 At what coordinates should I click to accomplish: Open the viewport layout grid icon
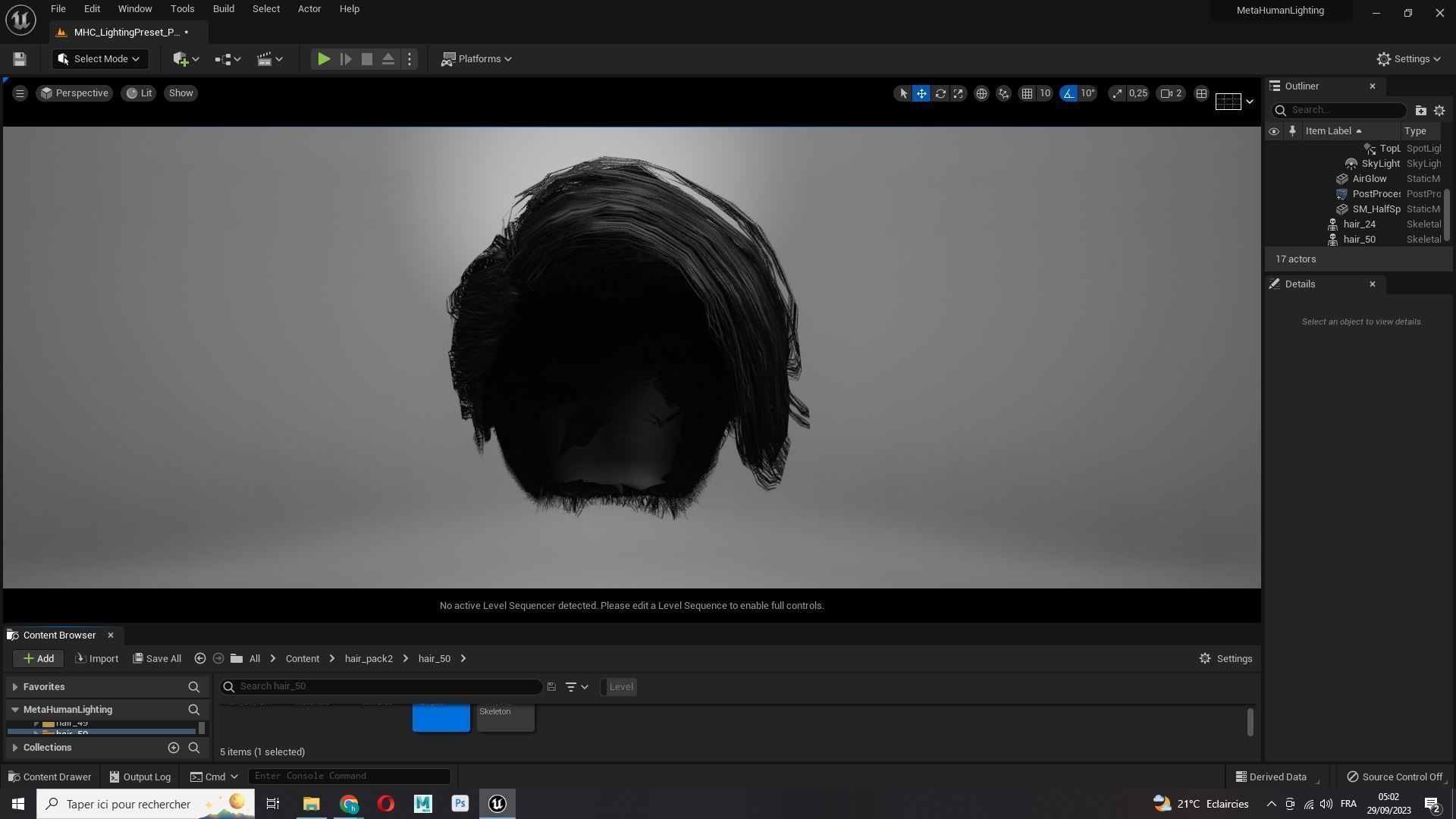pyautogui.click(x=1201, y=93)
